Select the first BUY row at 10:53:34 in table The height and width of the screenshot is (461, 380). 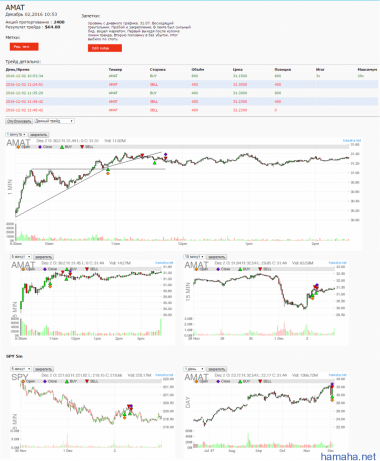tap(192, 76)
